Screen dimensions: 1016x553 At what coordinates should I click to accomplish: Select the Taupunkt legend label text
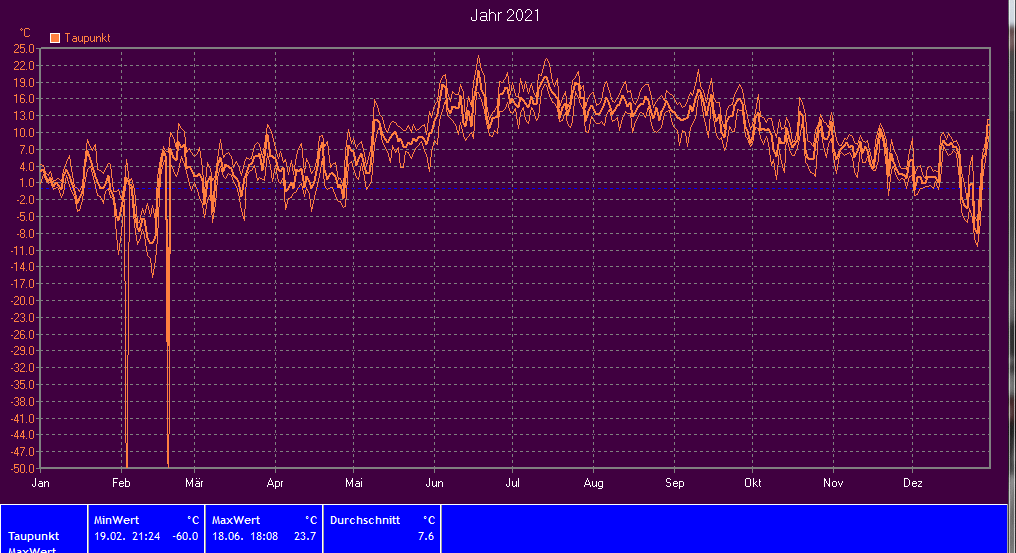[x=87, y=38]
